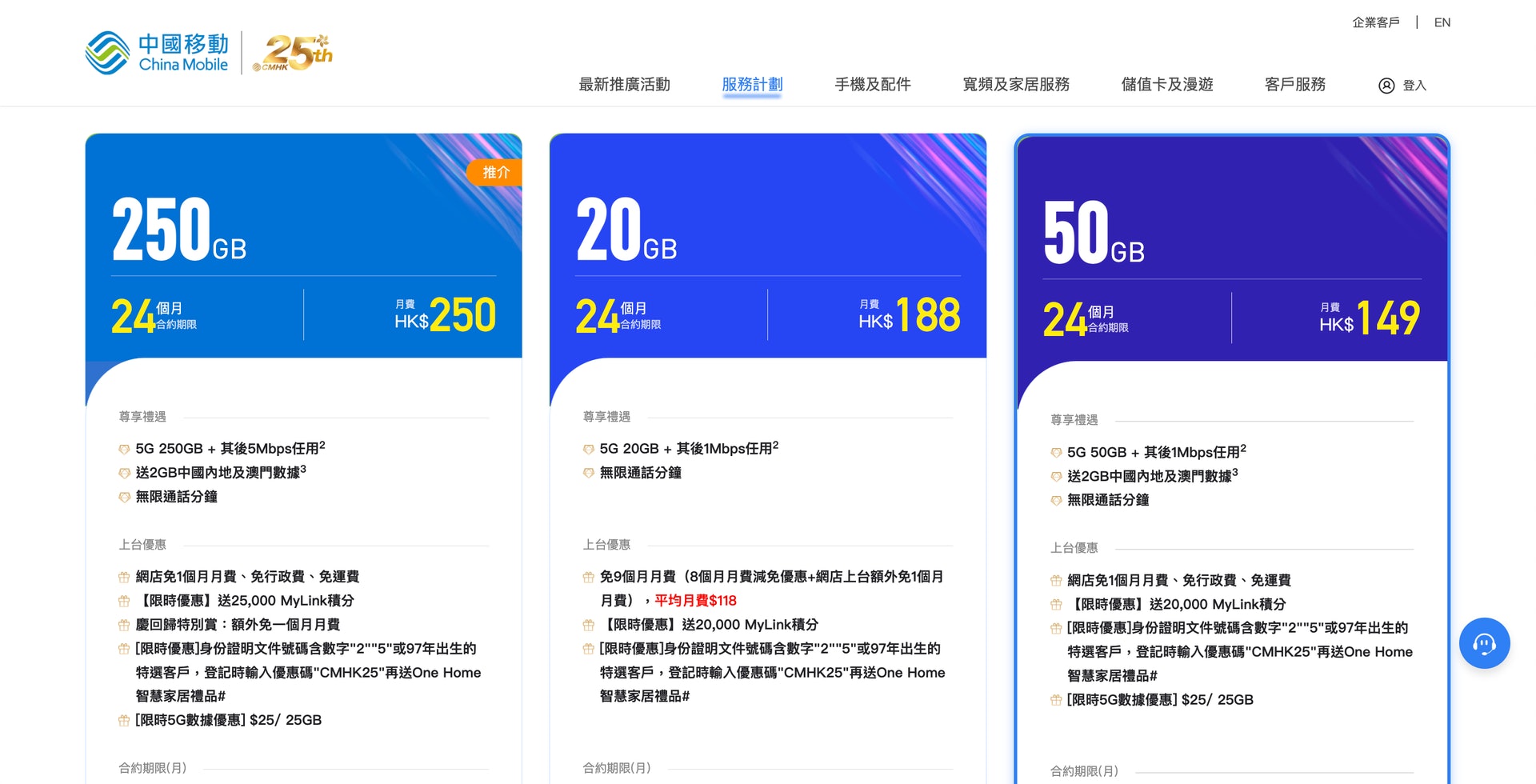Image resolution: width=1536 pixels, height=784 pixels.
Task: Open the live chat support bubble
Action: pyautogui.click(x=1484, y=643)
